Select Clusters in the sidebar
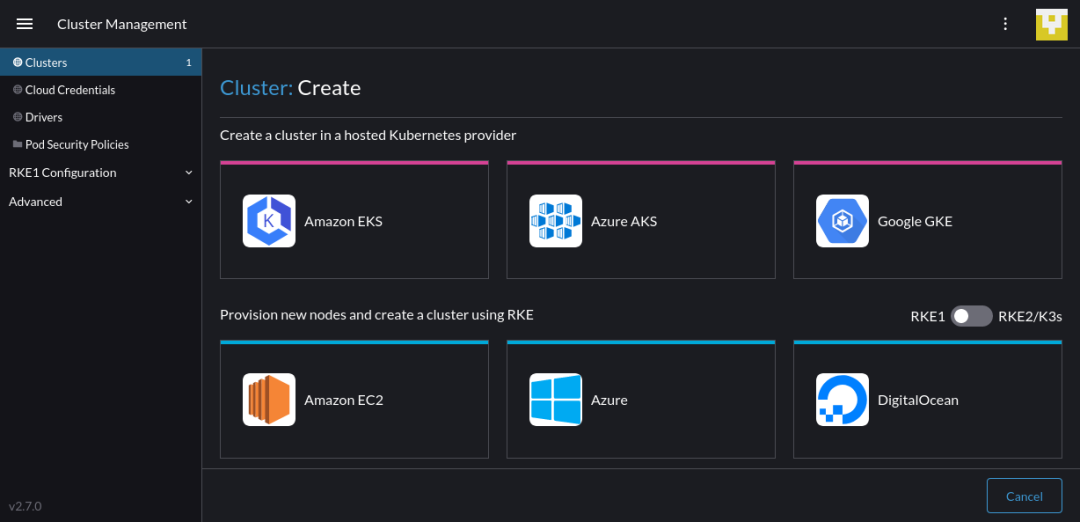This screenshot has width=1080, height=522. (x=101, y=62)
